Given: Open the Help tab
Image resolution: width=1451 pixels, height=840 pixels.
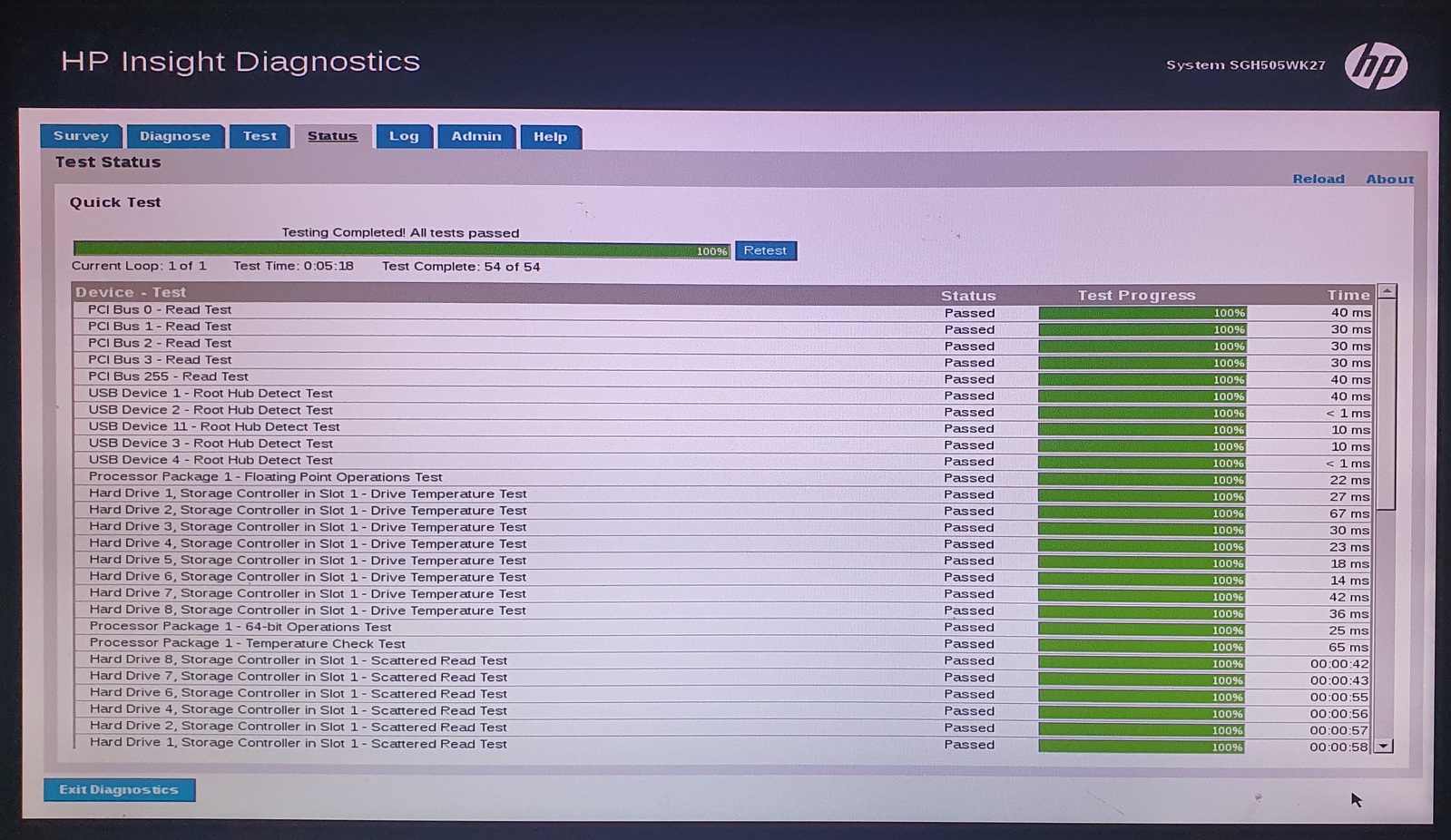Looking at the screenshot, I should pos(550,137).
